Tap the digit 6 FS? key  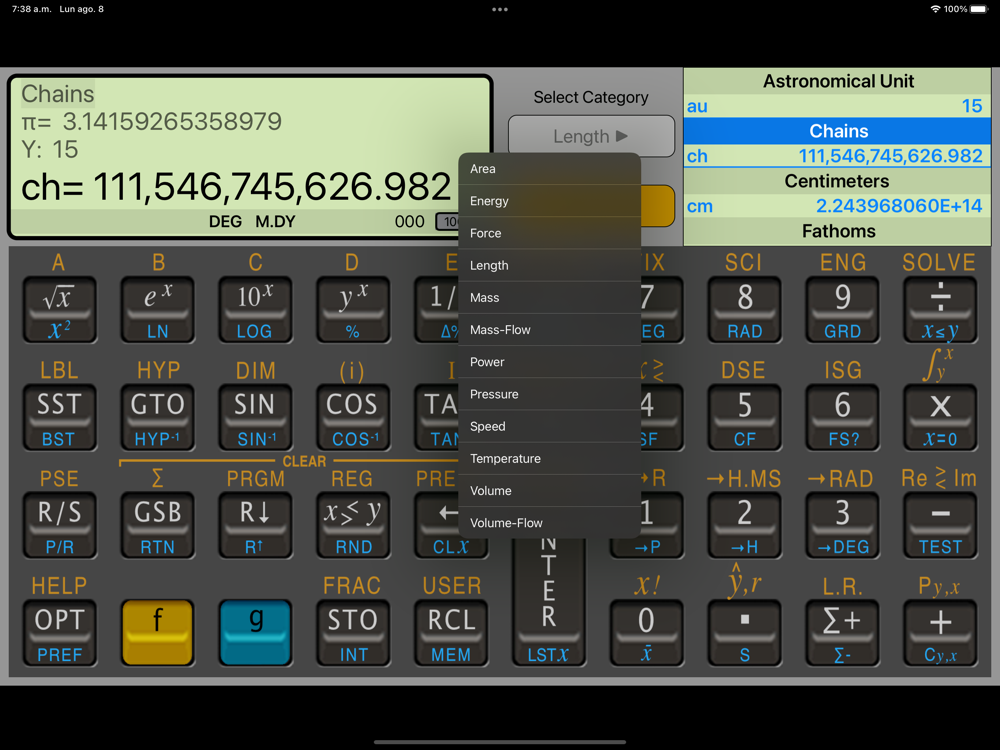842,418
